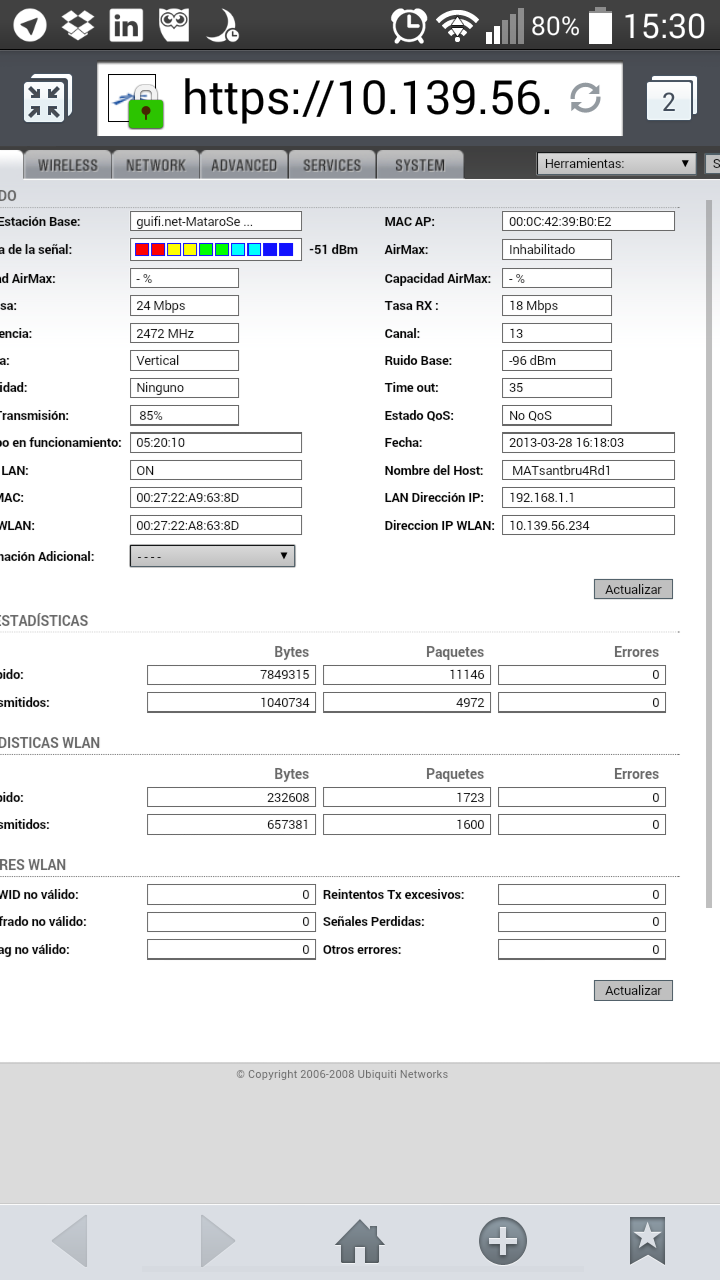Tap the battery status icon
The width and height of the screenshot is (720, 1280).
[600, 25]
